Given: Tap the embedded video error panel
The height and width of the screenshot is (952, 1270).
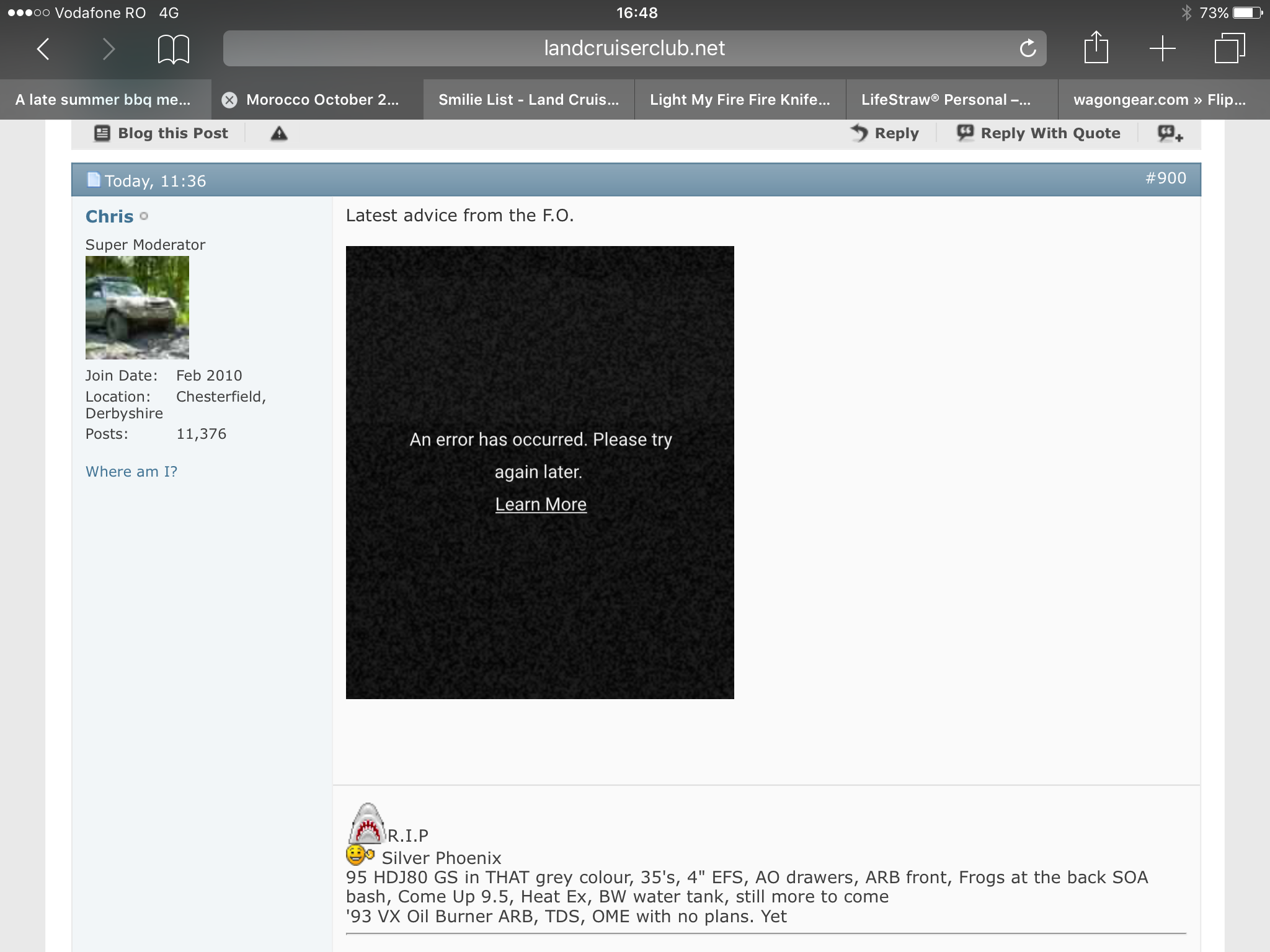Looking at the screenshot, I should coord(540,472).
